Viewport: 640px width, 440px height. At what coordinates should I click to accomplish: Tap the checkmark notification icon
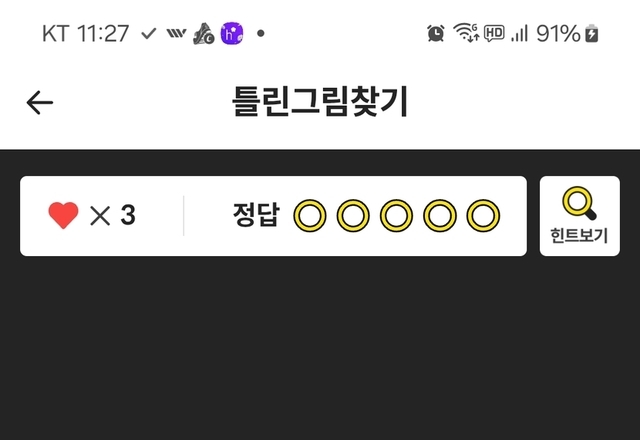tap(149, 33)
